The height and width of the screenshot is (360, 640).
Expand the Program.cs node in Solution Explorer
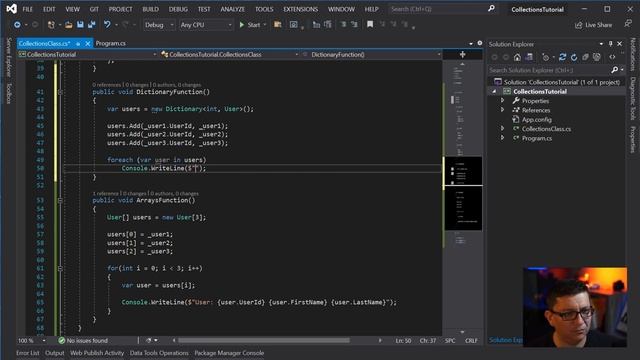(x=502, y=138)
